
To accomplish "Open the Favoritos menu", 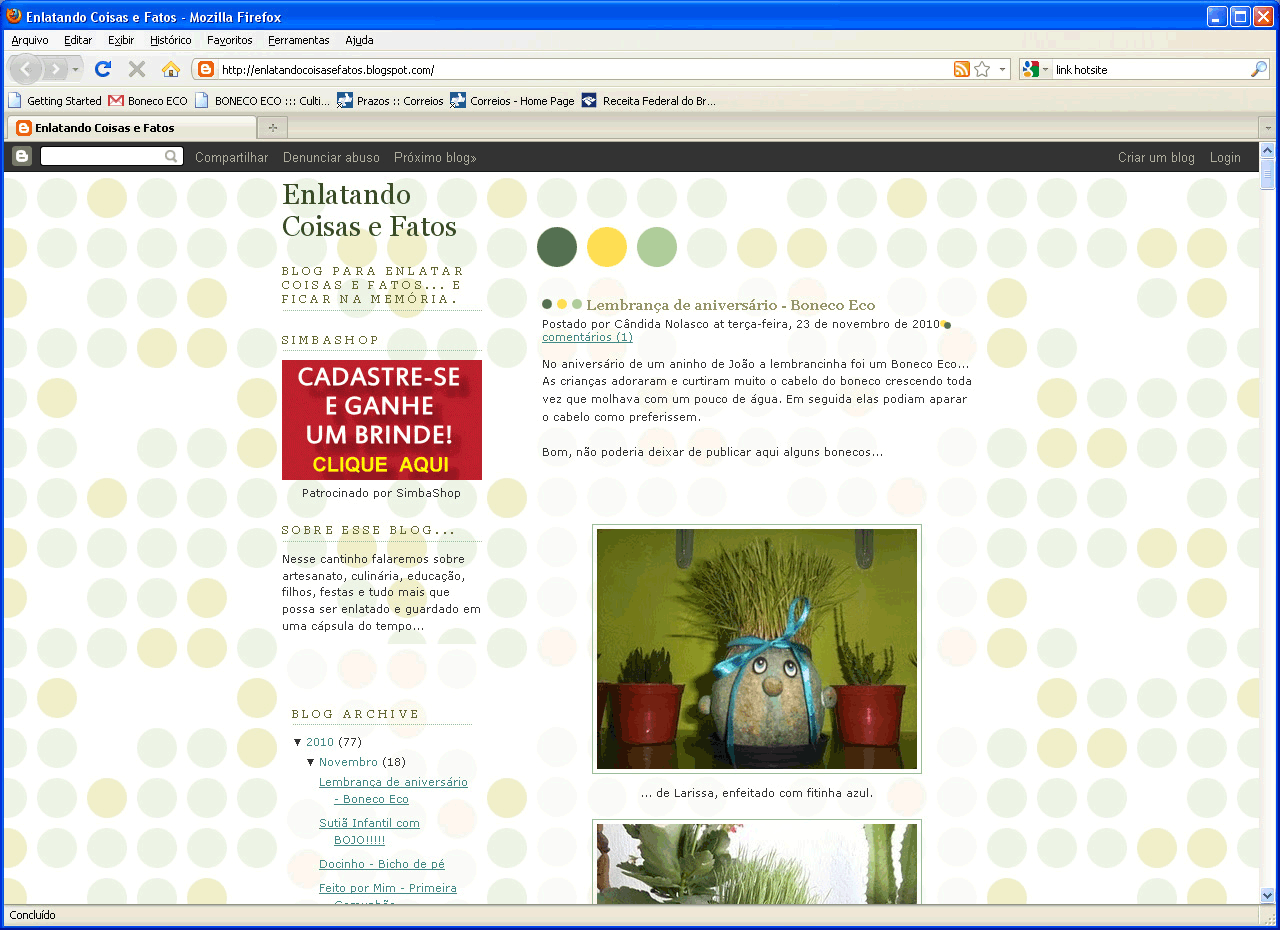I will 230,40.
